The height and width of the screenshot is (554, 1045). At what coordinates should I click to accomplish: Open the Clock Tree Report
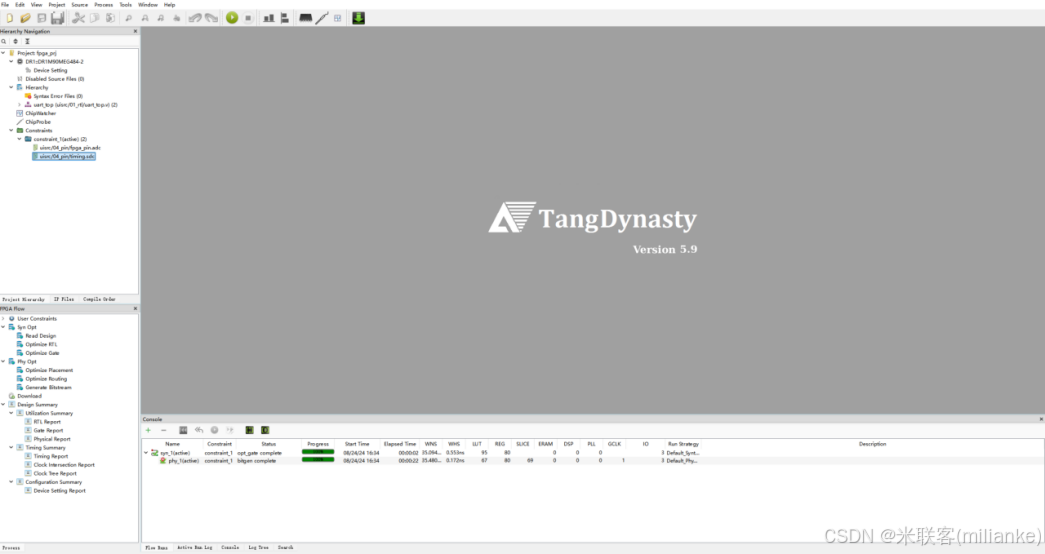(x=55, y=473)
